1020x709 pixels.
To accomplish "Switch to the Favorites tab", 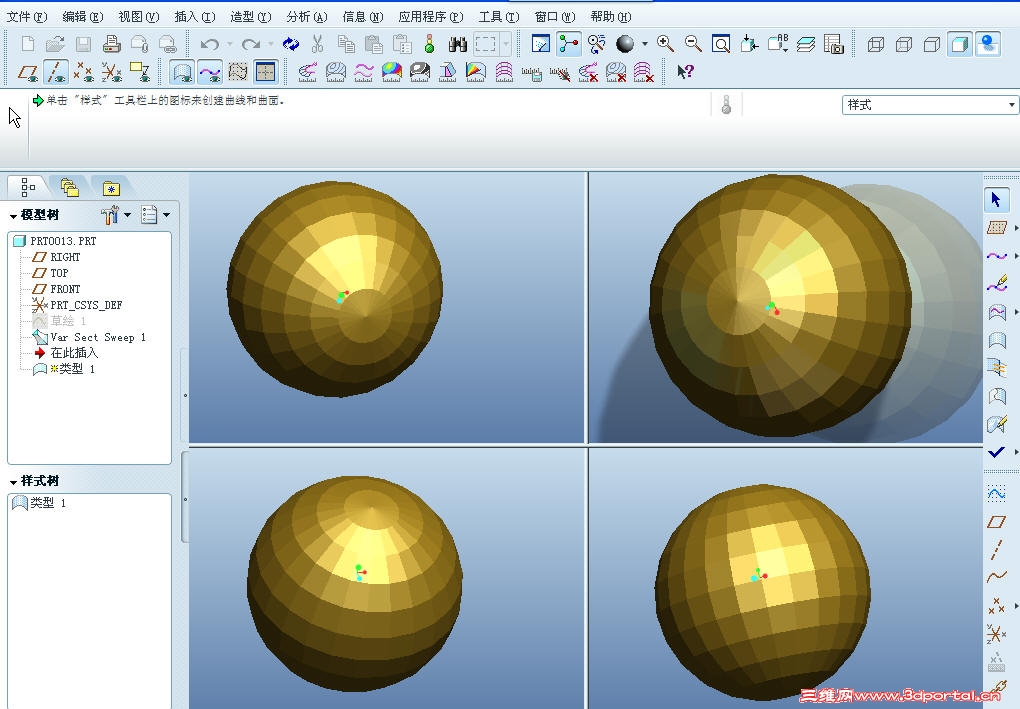I will pyautogui.click(x=111, y=189).
